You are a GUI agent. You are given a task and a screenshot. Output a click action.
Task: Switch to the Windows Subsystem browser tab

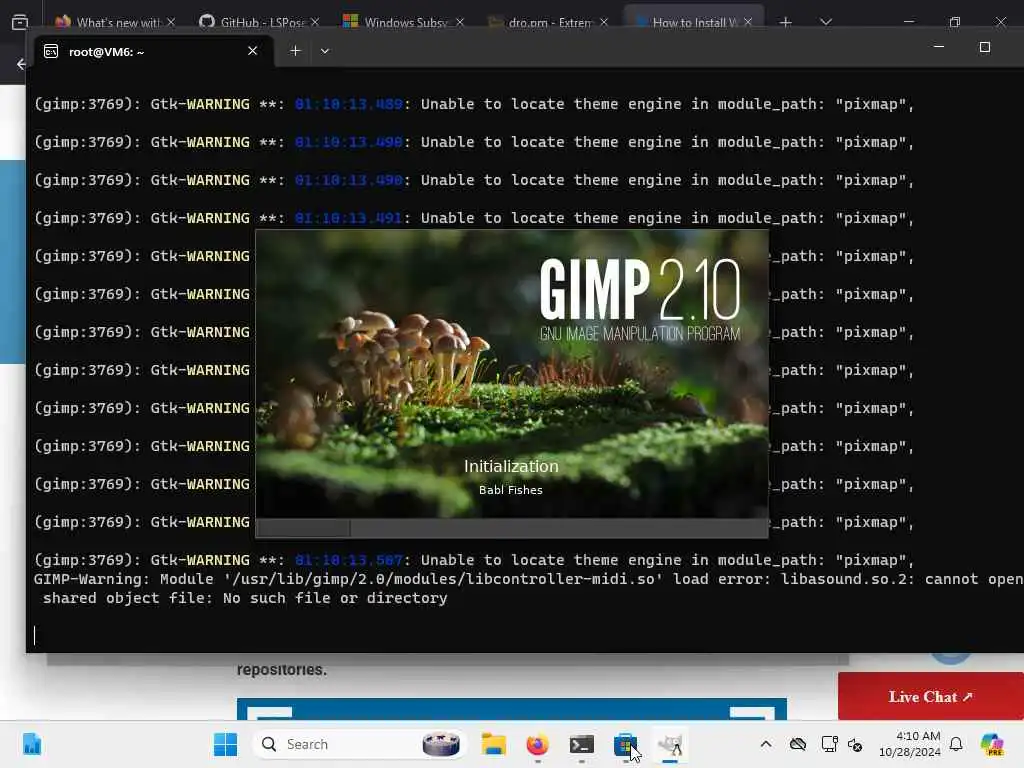pos(404,22)
